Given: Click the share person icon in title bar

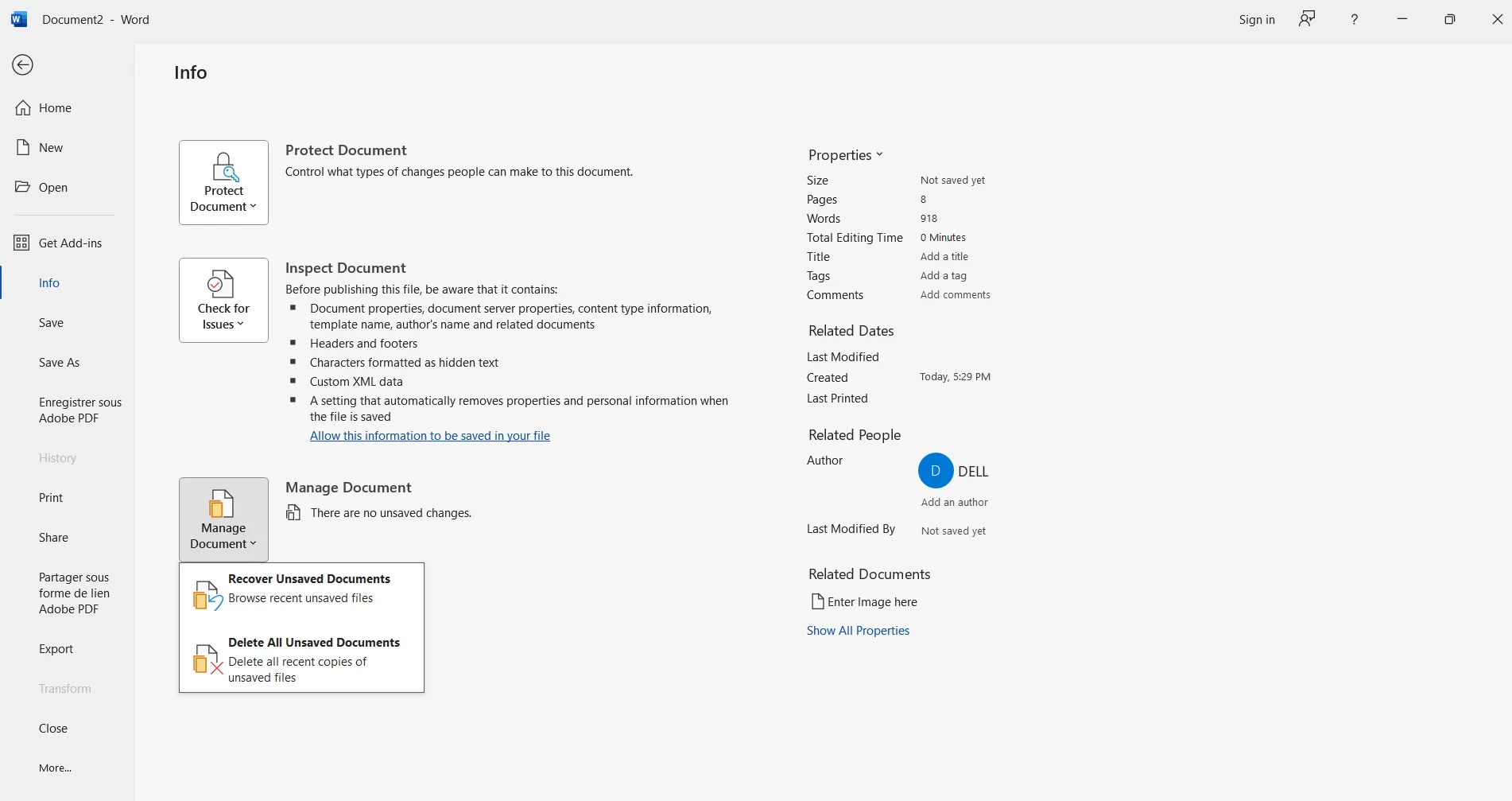Looking at the screenshot, I should point(1306,18).
